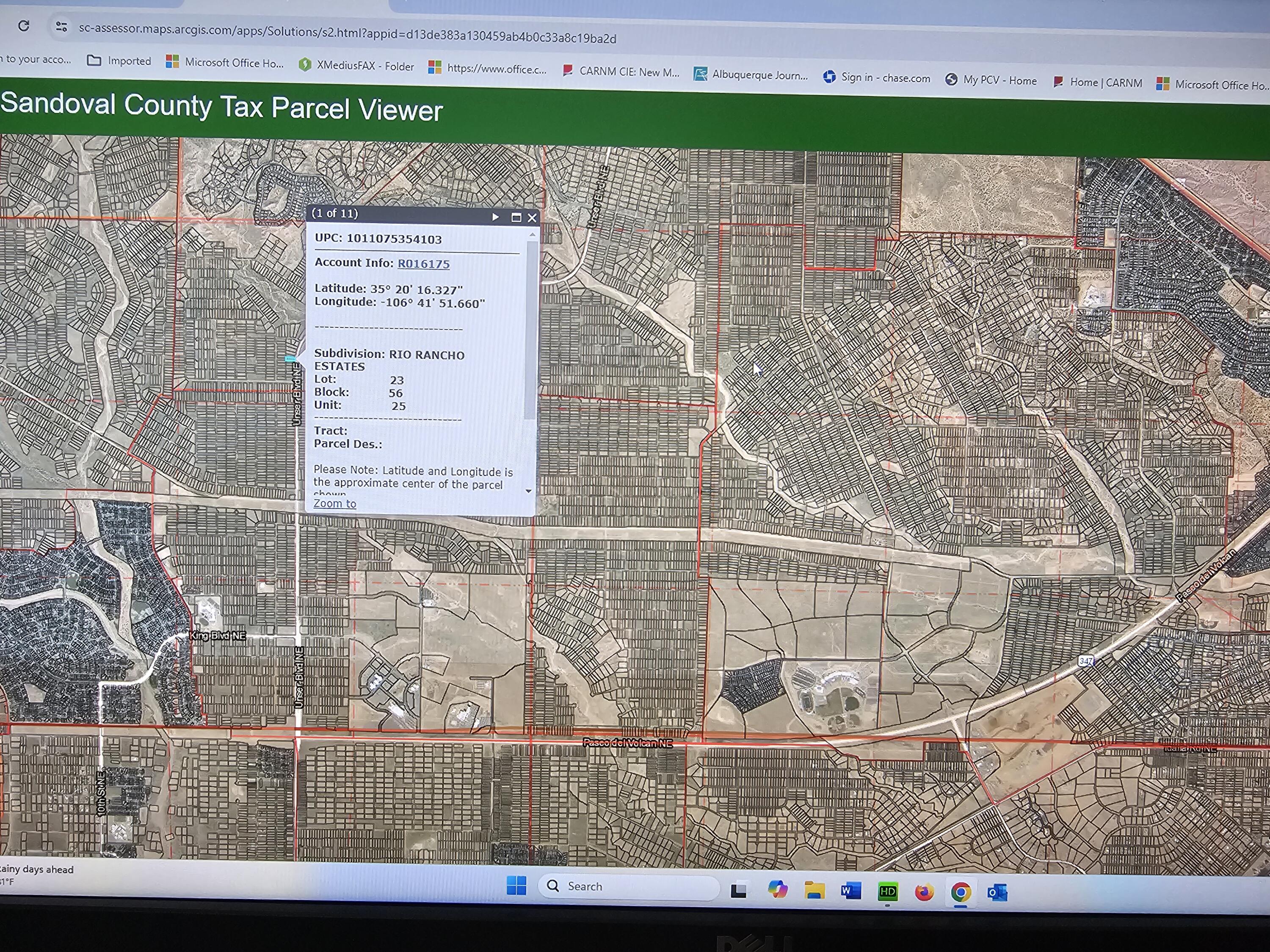Viewport: 1270px width, 952px height.
Task: Close the parcel info popup
Action: (x=532, y=217)
